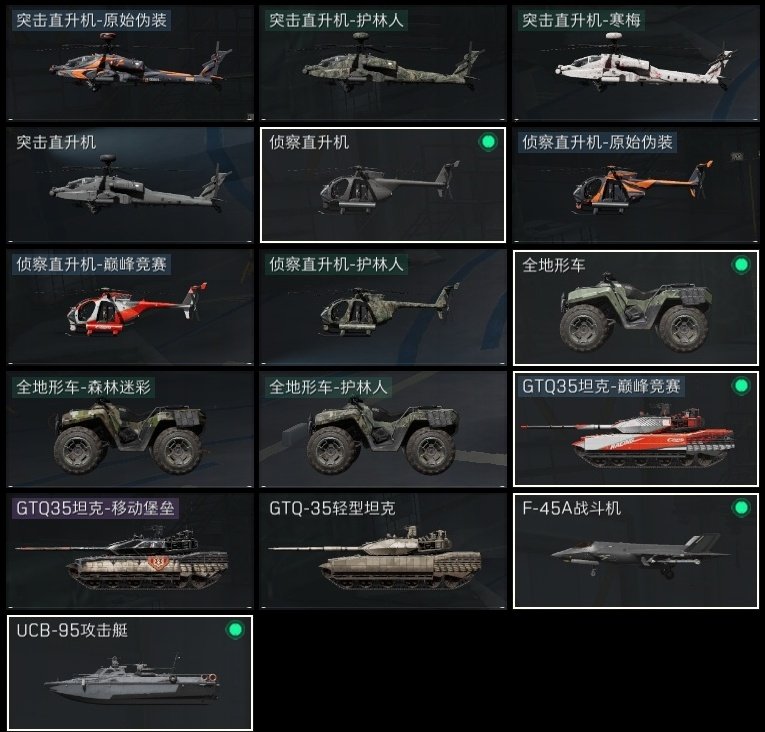The width and height of the screenshot is (765, 732).
Task: Choose the 全地形车-护林人 ATV skin
Action: coord(383,429)
